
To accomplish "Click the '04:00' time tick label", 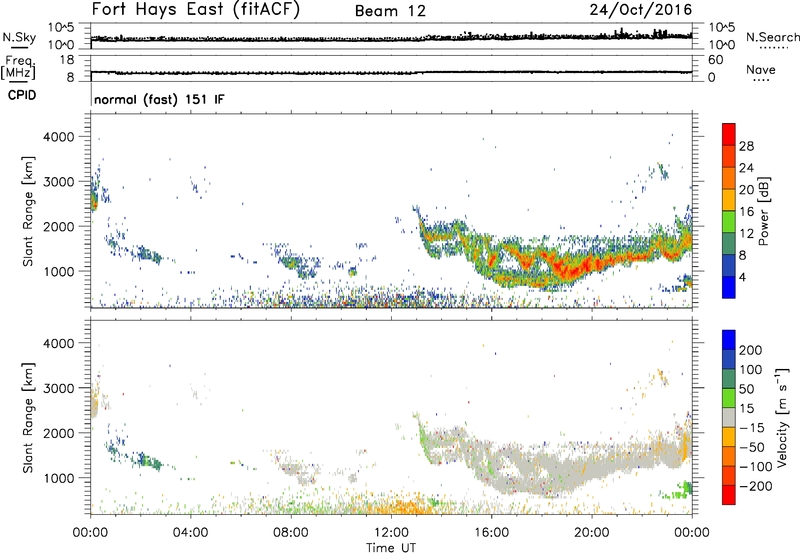I will (191, 533).
